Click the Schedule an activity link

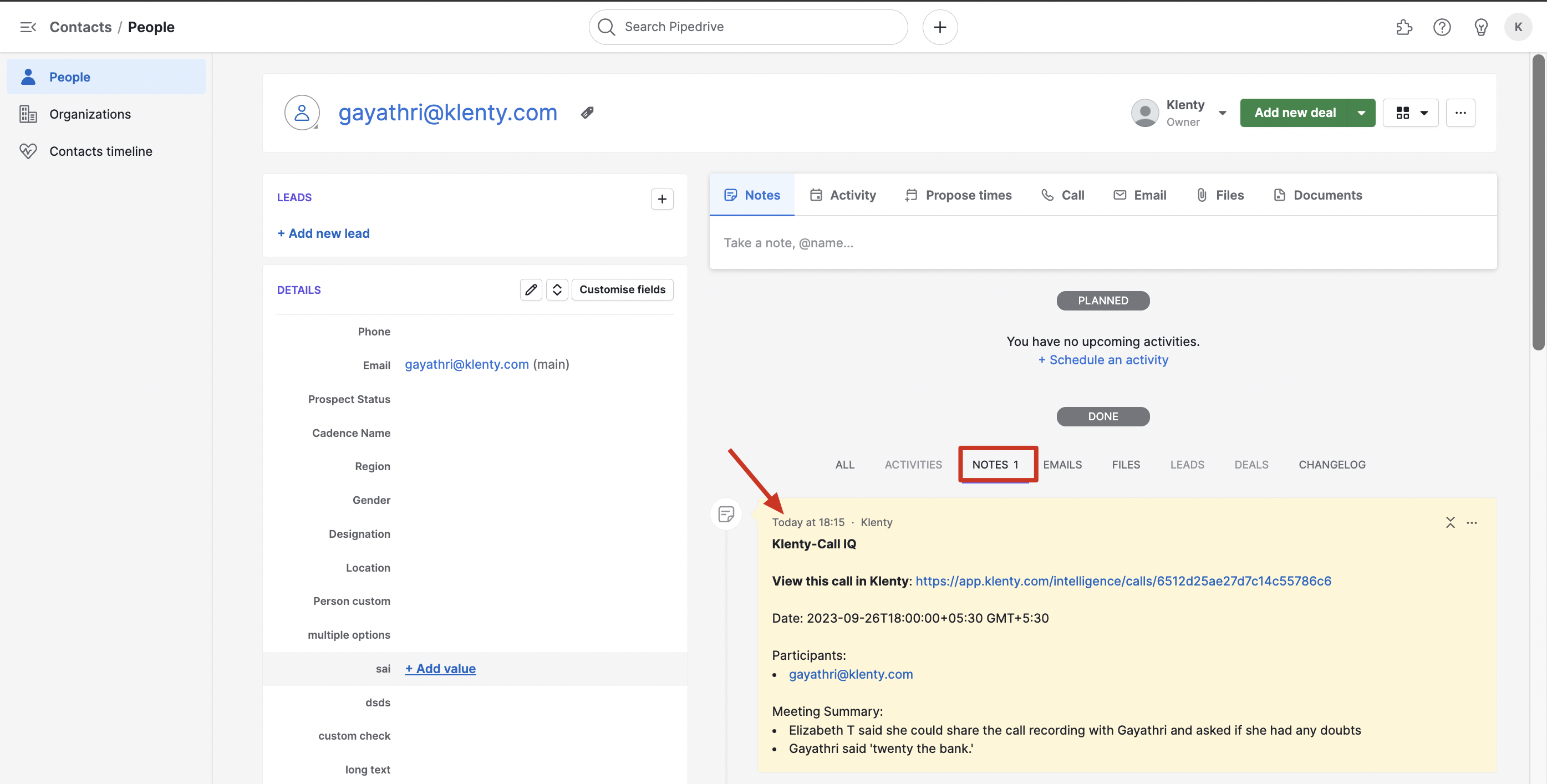pos(1103,360)
